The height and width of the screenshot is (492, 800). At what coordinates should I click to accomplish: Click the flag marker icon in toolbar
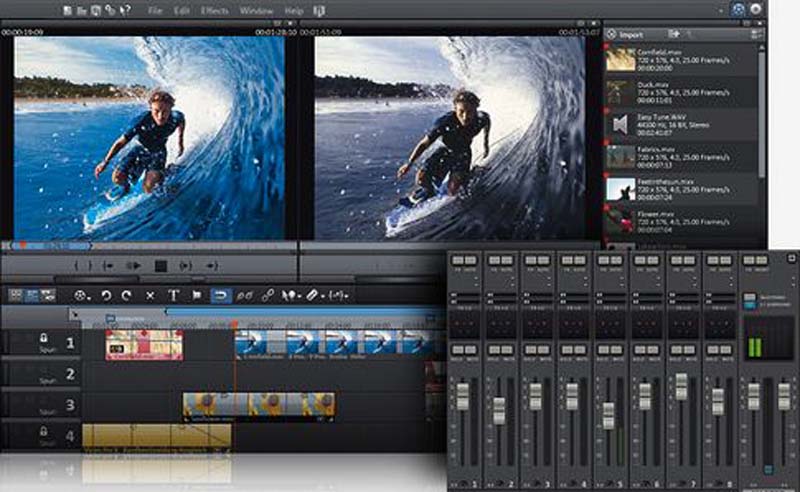(196, 296)
